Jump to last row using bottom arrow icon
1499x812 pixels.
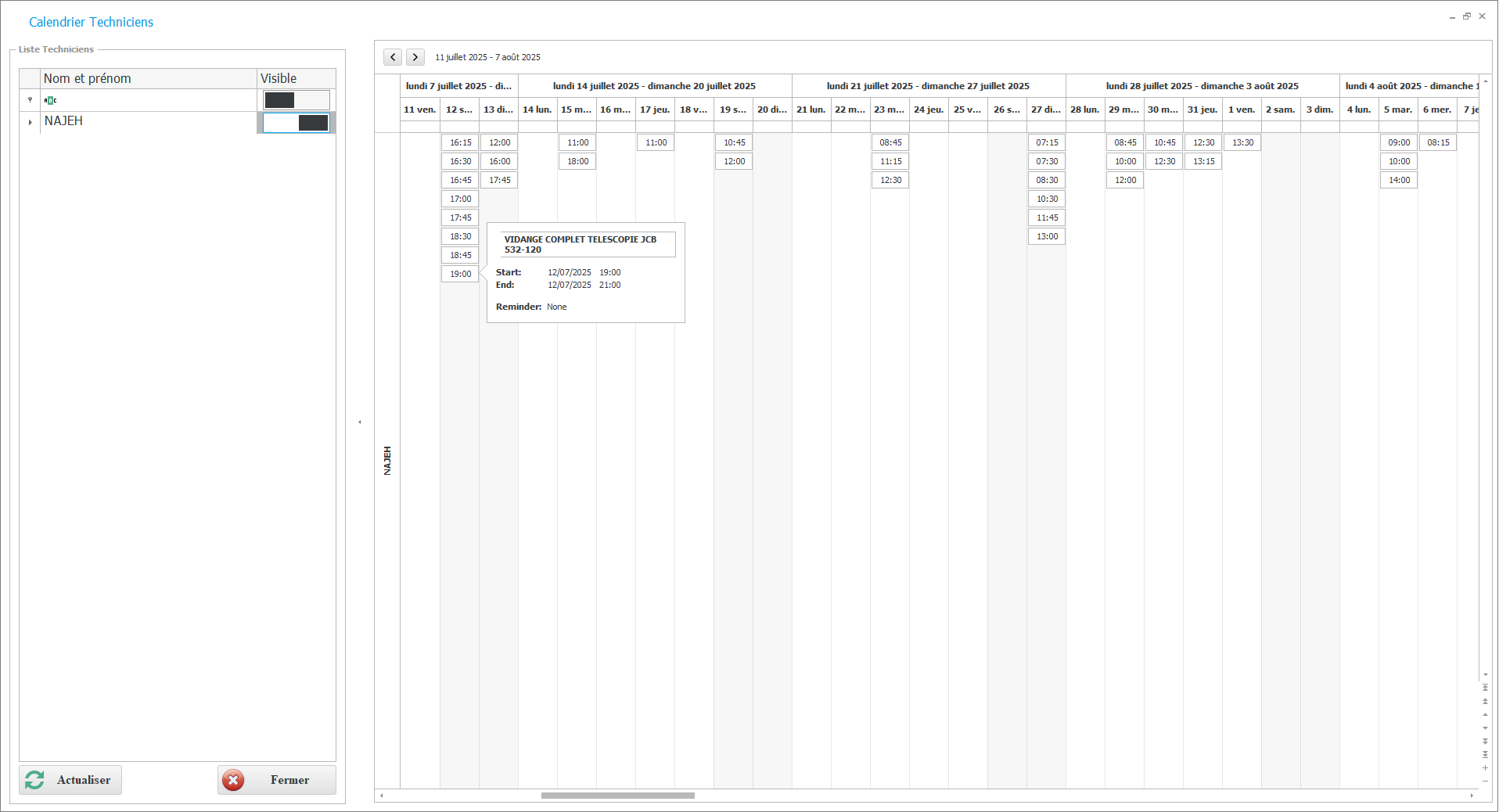point(1485,755)
